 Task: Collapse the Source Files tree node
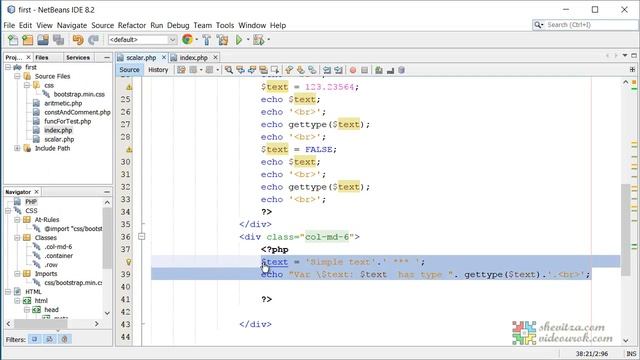pos(17,76)
